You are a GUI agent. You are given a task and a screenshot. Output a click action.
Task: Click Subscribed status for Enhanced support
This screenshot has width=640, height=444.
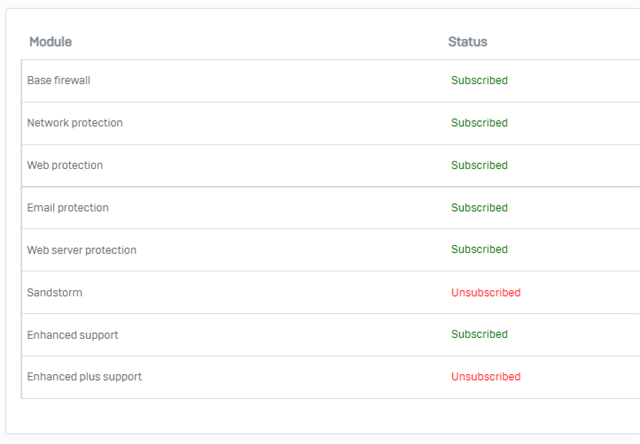click(479, 334)
